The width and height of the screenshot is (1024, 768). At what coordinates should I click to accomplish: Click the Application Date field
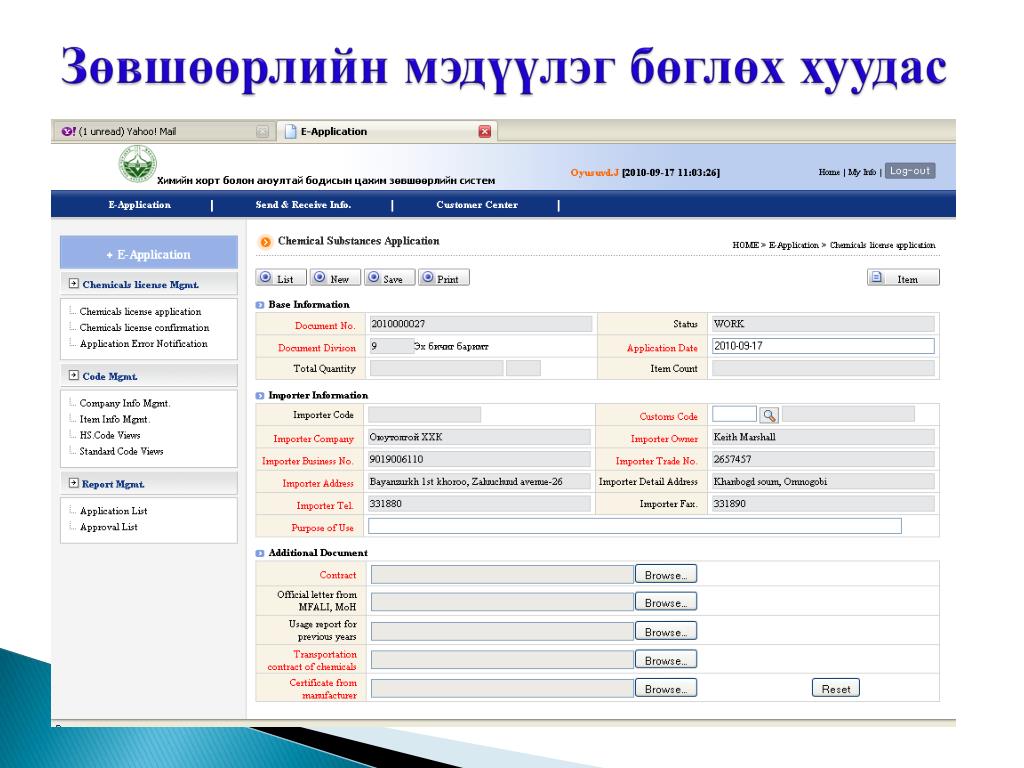[823, 346]
